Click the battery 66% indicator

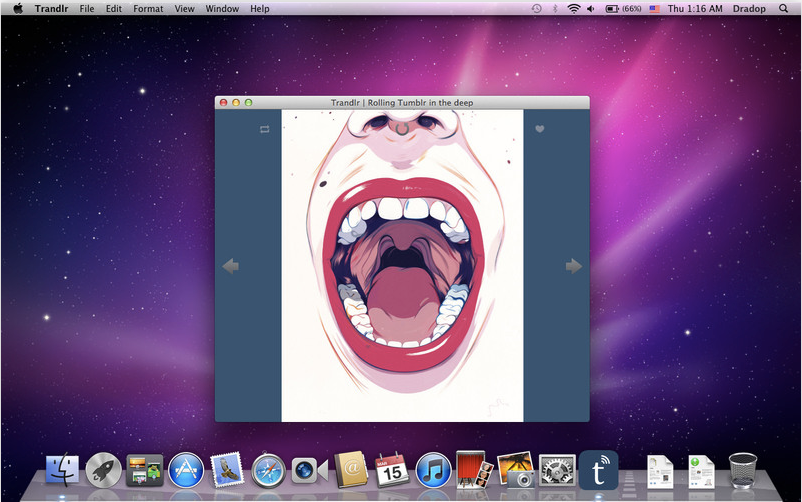coord(623,9)
